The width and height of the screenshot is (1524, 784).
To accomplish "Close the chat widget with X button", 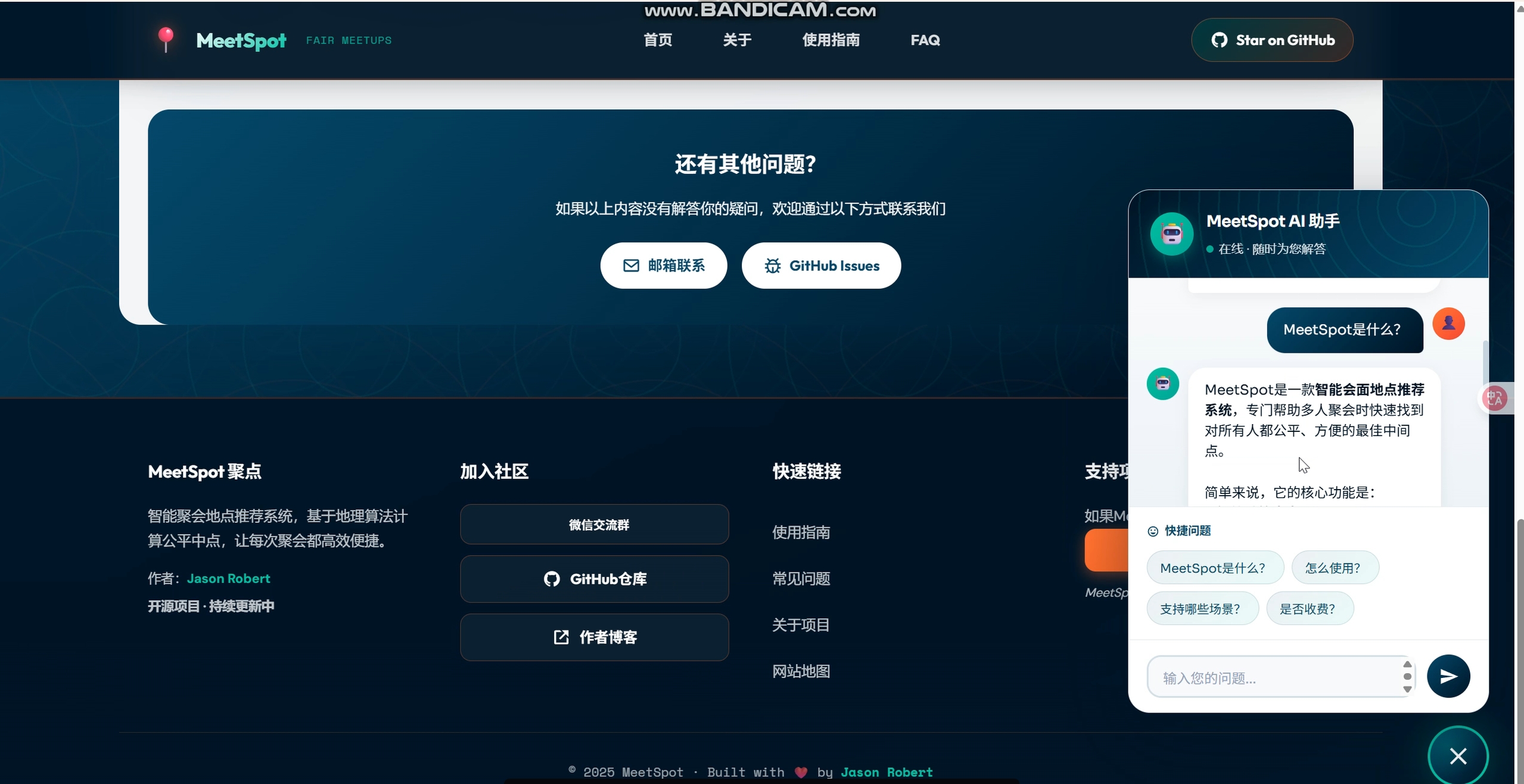I will pyautogui.click(x=1457, y=755).
